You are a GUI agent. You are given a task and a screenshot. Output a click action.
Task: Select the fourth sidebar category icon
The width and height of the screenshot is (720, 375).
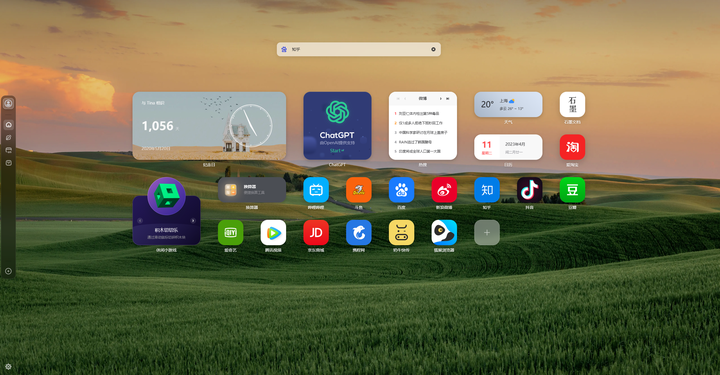(x=8, y=163)
